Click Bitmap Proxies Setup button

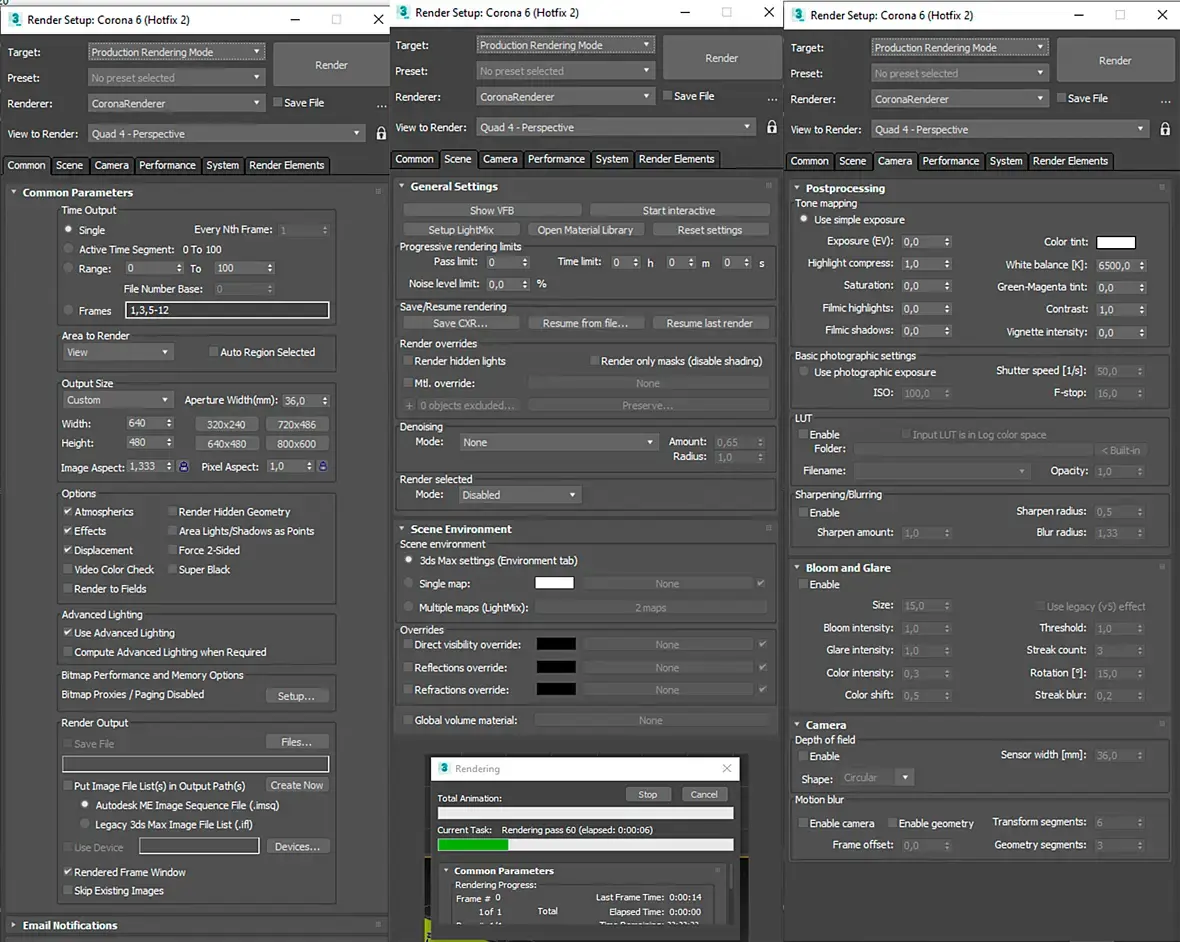(296, 696)
